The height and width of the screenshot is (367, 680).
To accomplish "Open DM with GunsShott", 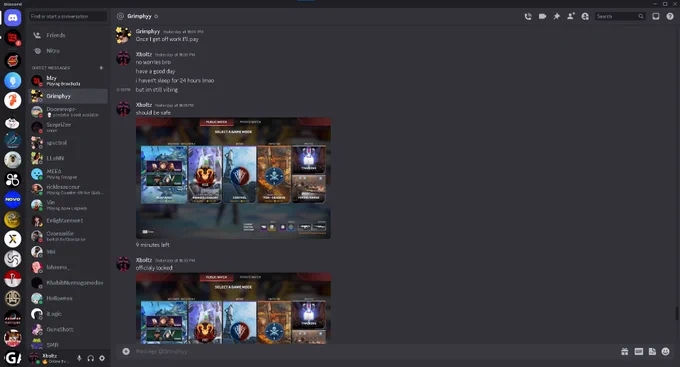I will 68,329.
